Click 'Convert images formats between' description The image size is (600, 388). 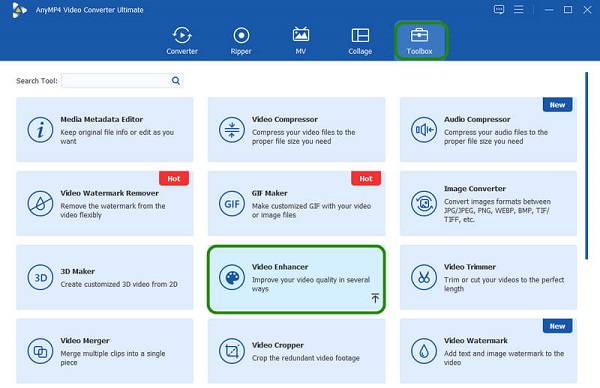click(497, 210)
